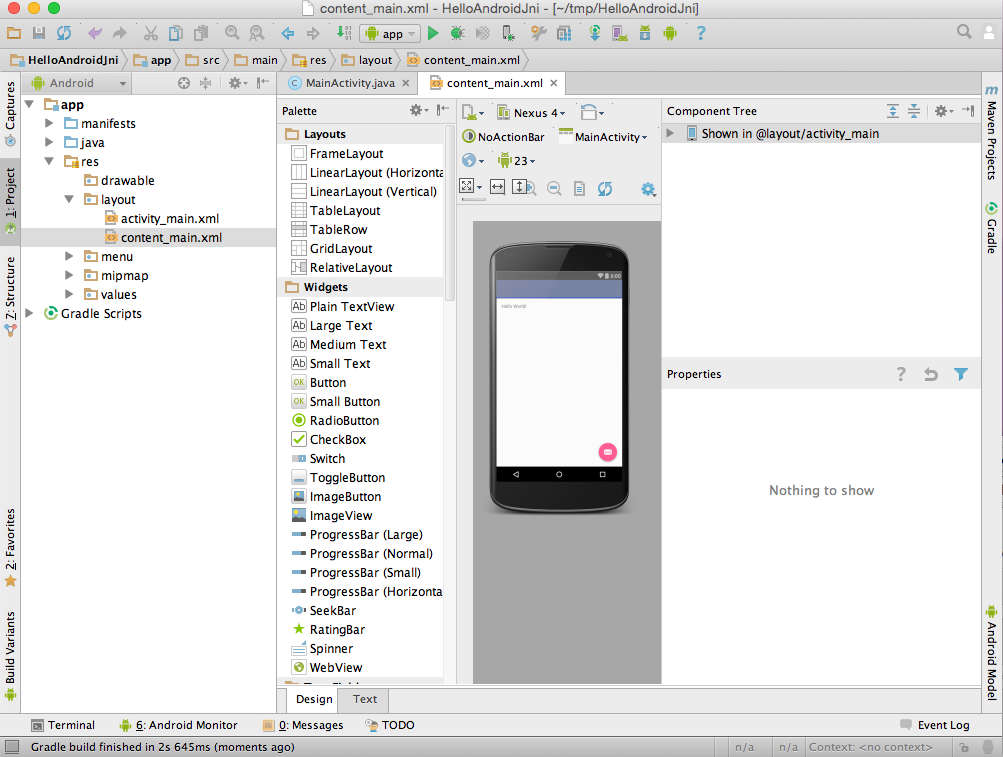Open the Event Log panel
This screenshot has width=1003, height=757.
coord(935,725)
